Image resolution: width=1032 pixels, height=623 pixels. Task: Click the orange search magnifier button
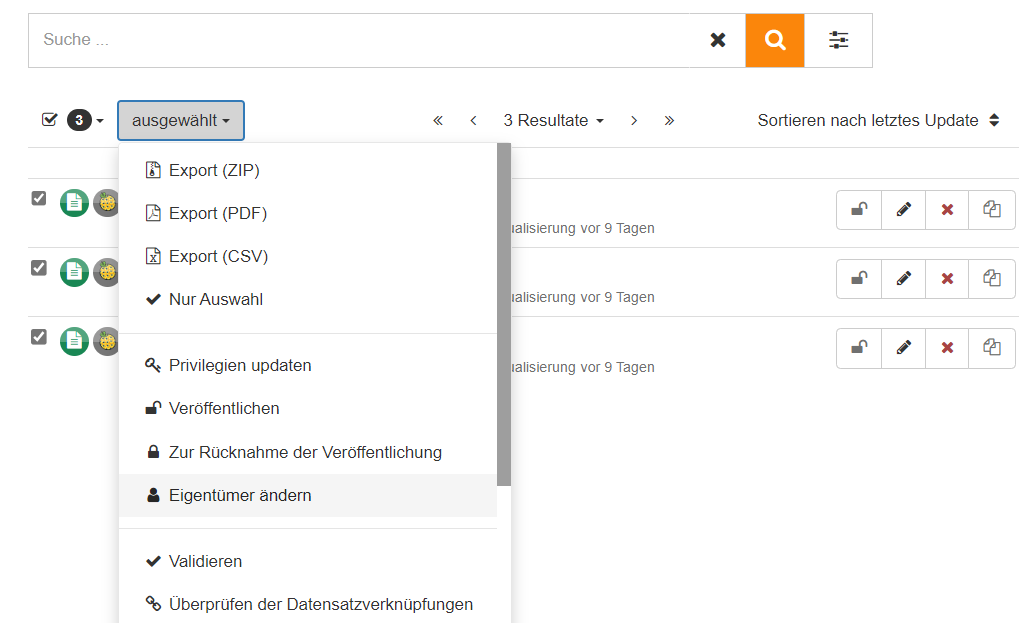pos(774,40)
